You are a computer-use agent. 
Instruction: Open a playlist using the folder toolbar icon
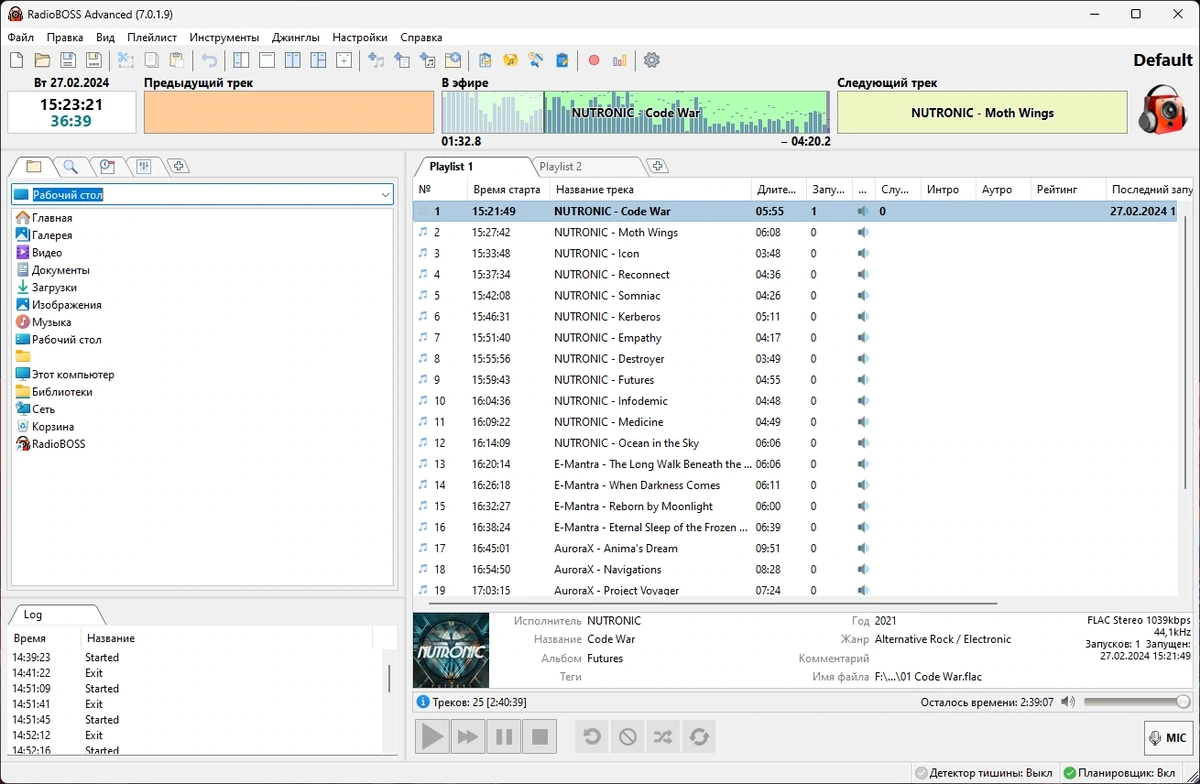tap(42, 60)
